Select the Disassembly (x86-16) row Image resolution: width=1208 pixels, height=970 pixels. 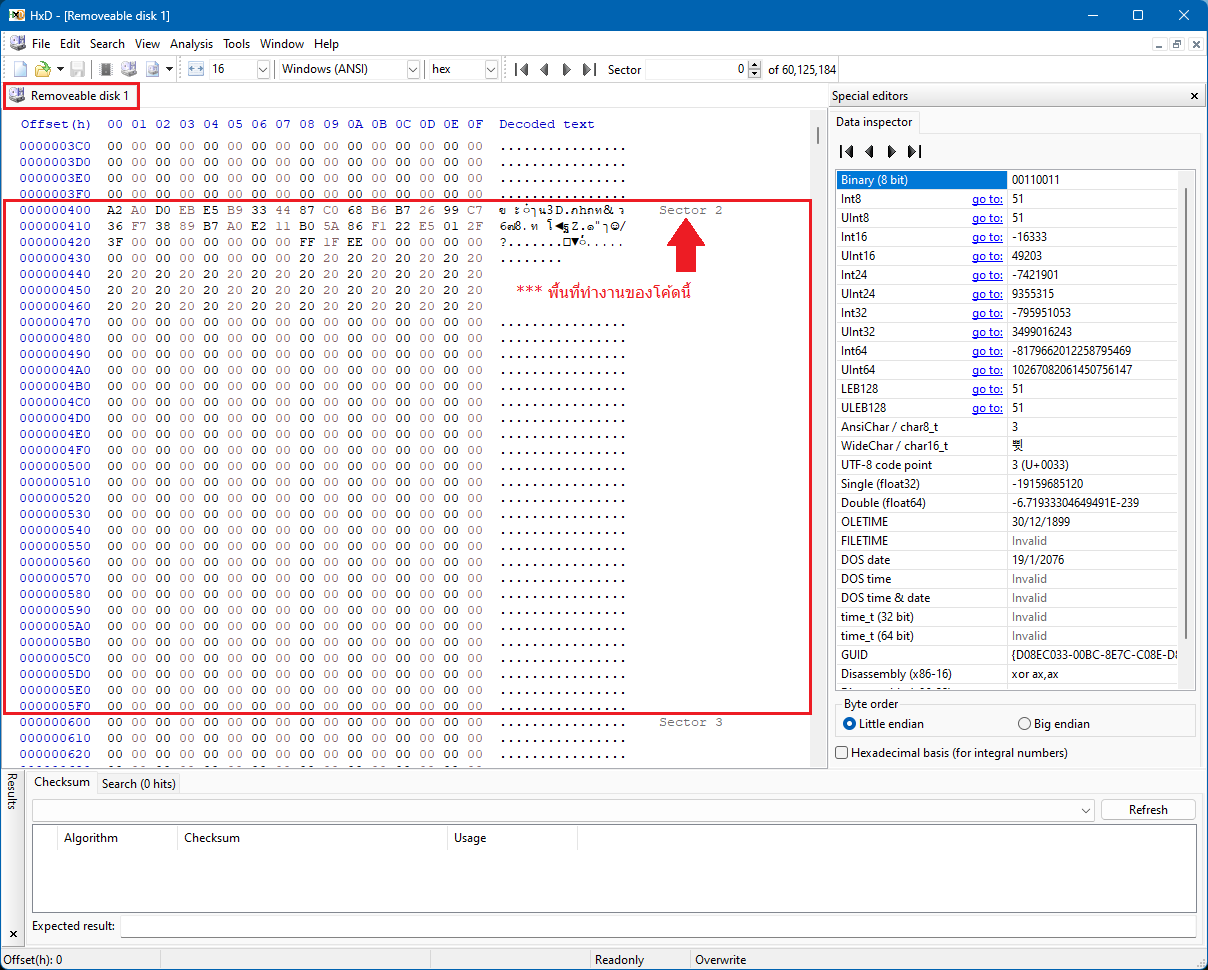tap(1006, 674)
